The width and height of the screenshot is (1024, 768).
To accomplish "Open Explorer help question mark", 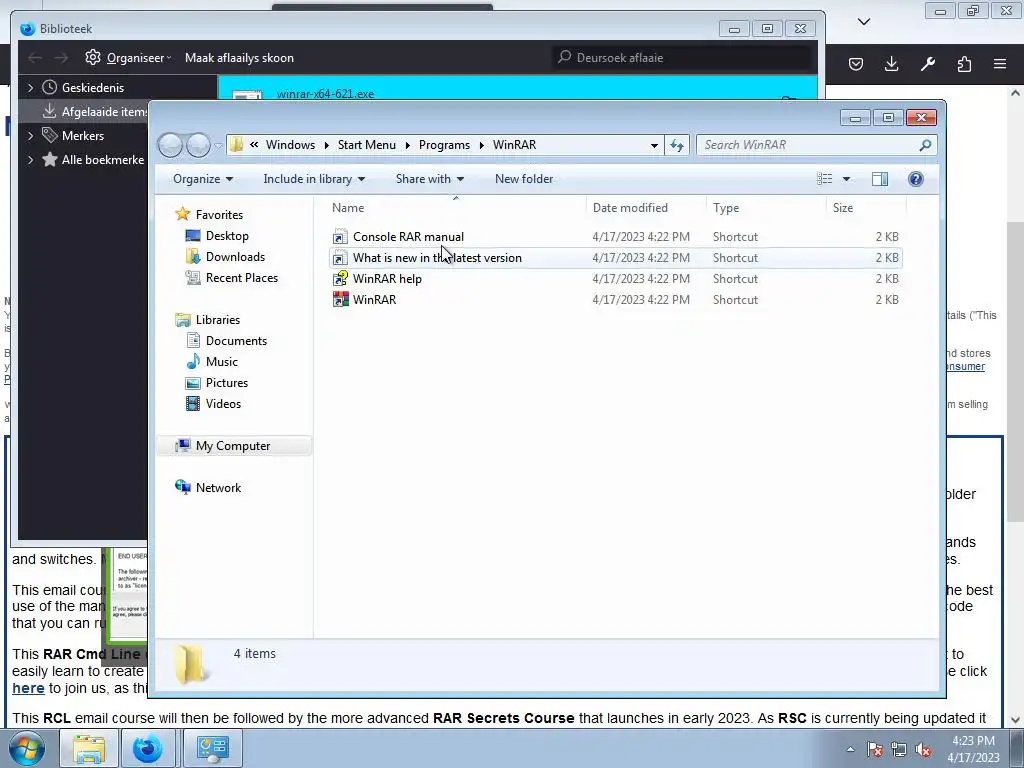I will coord(916,179).
